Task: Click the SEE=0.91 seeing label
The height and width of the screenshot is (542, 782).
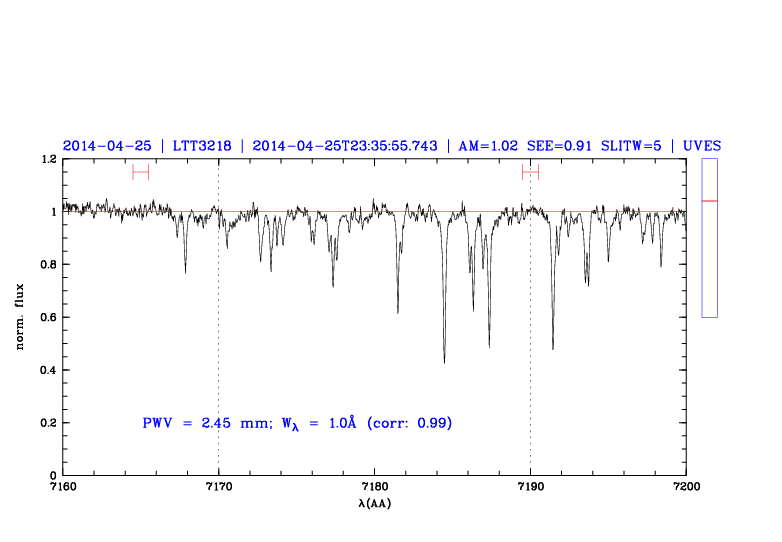Action: click(565, 146)
